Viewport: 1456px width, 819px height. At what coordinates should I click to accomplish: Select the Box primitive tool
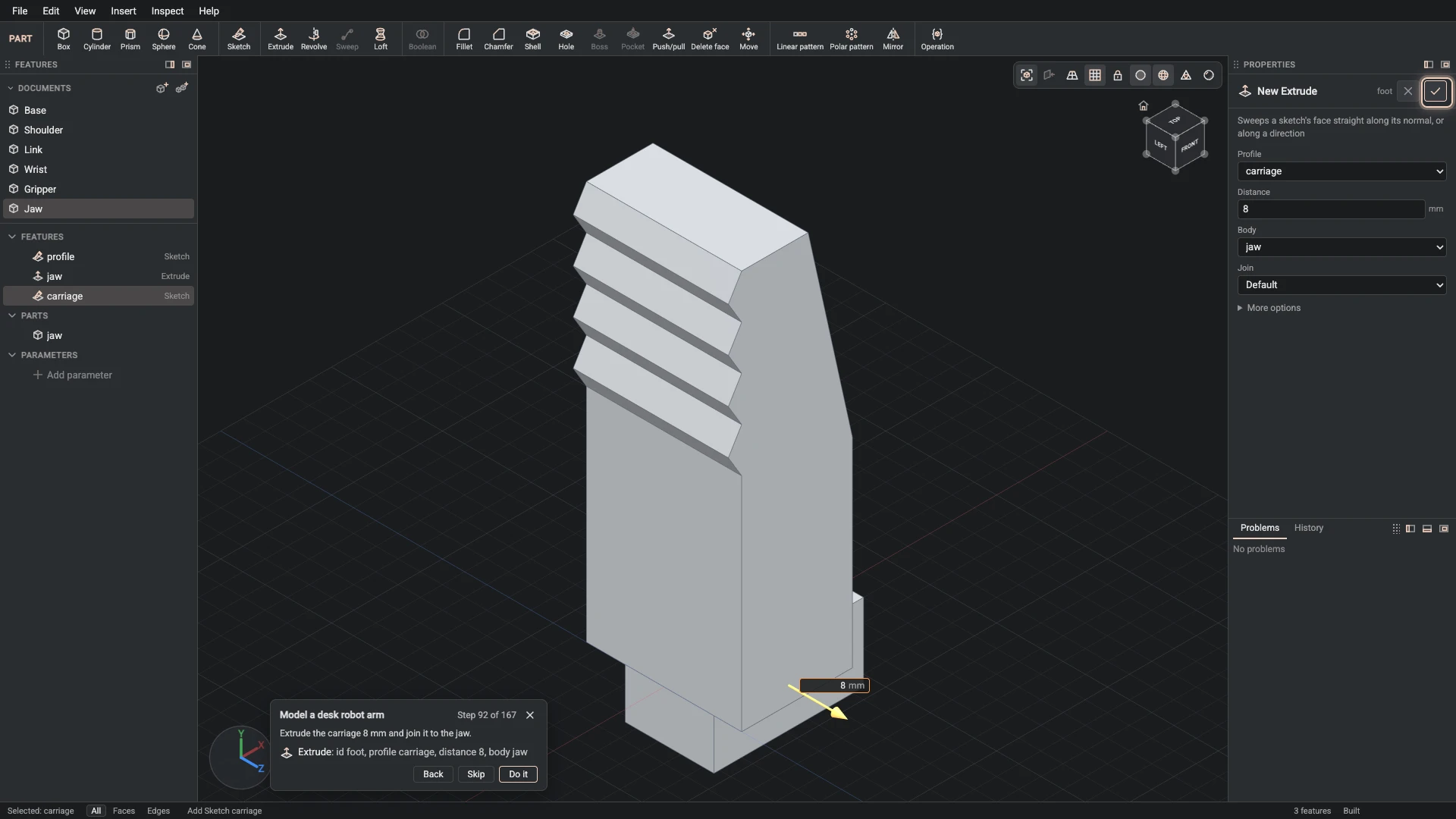click(x=64, y=39)
